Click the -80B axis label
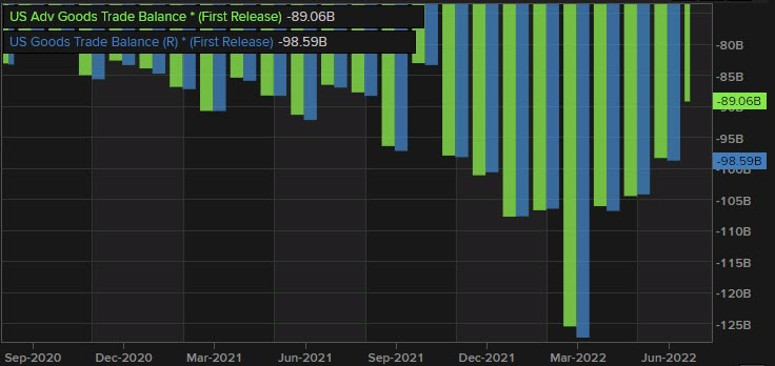Image resolution: width=775 pixels, height=366 pixels. [x=730, y=45]
